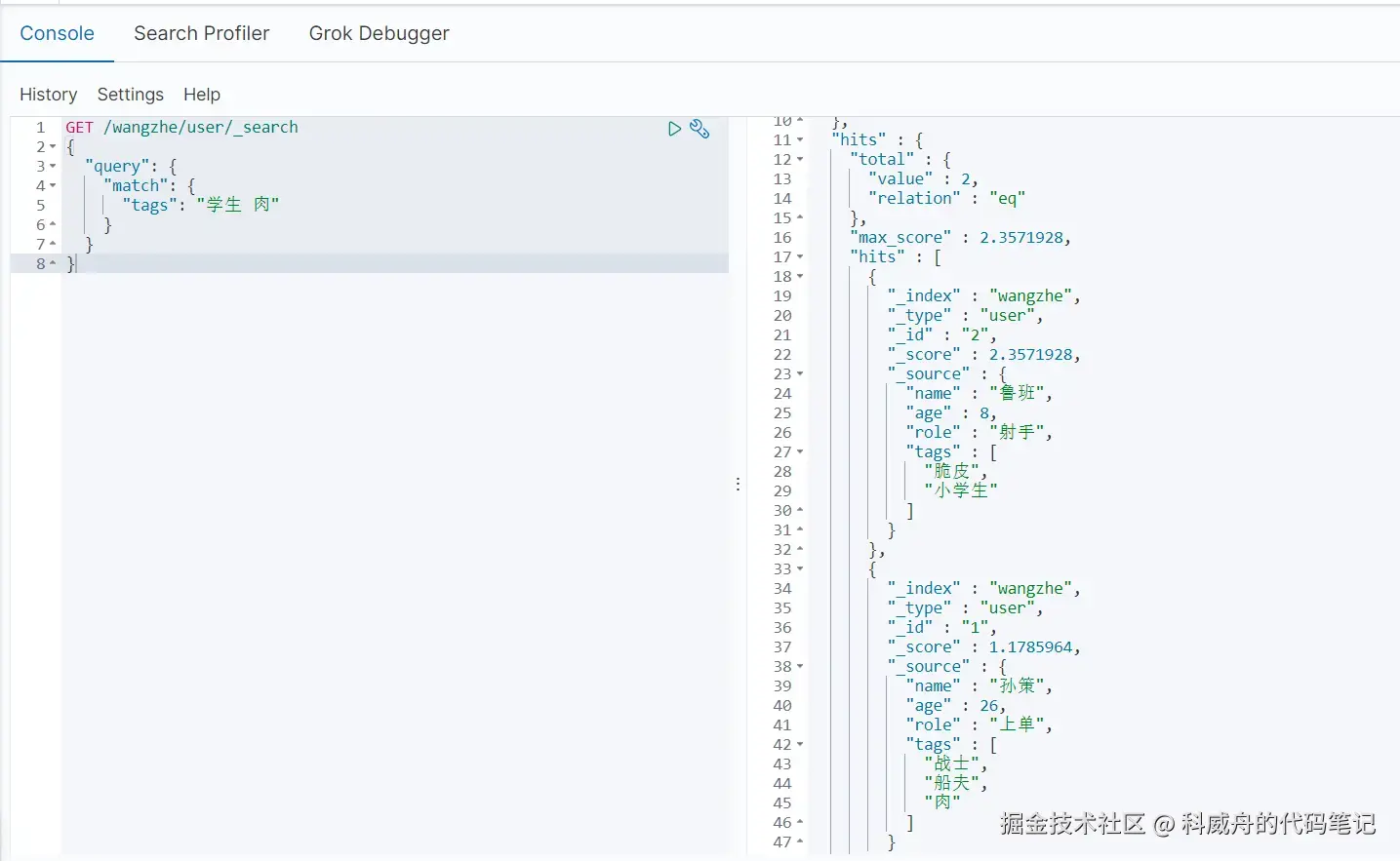Fold the "match" block at line 4
The width and height of the screenshot is (1400, 861).
point(53,186)
